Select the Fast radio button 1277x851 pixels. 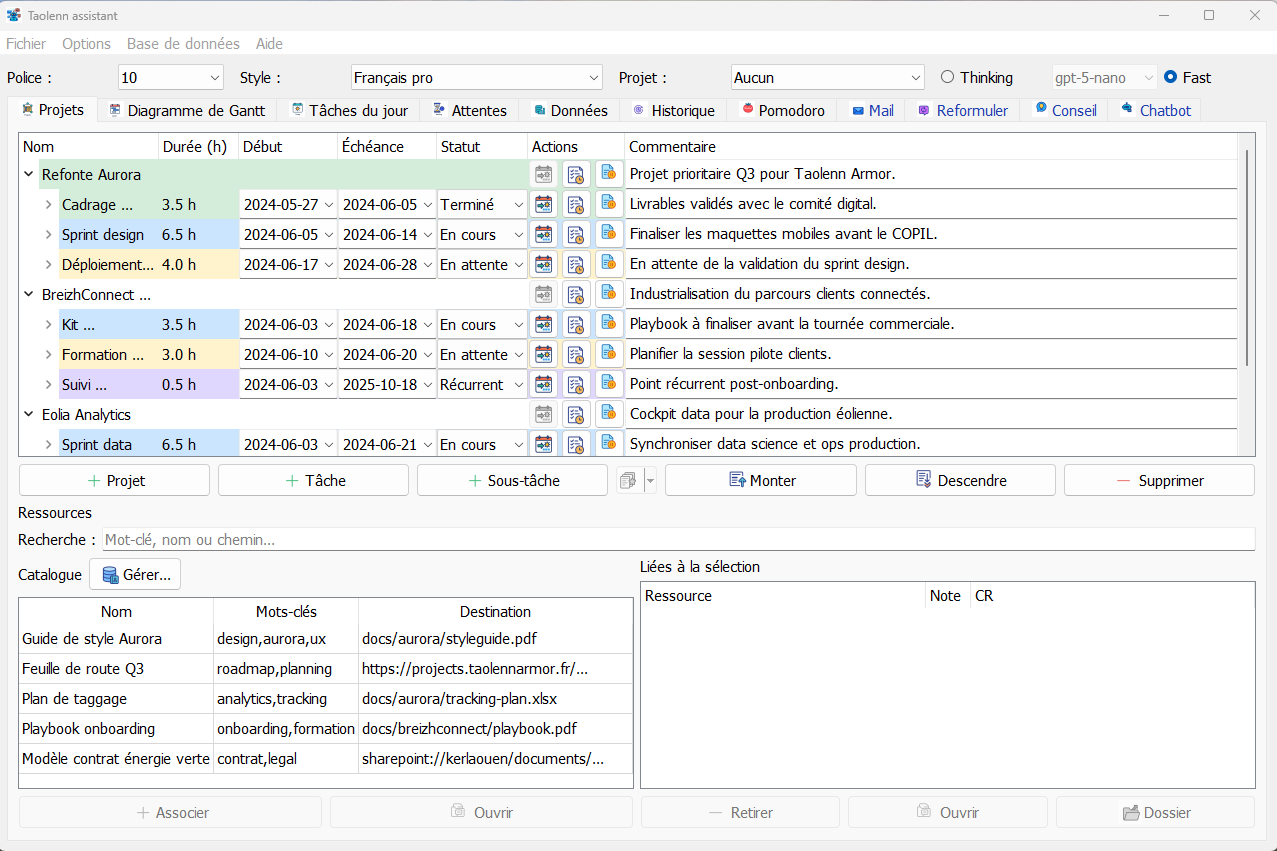coord(1170,78)
